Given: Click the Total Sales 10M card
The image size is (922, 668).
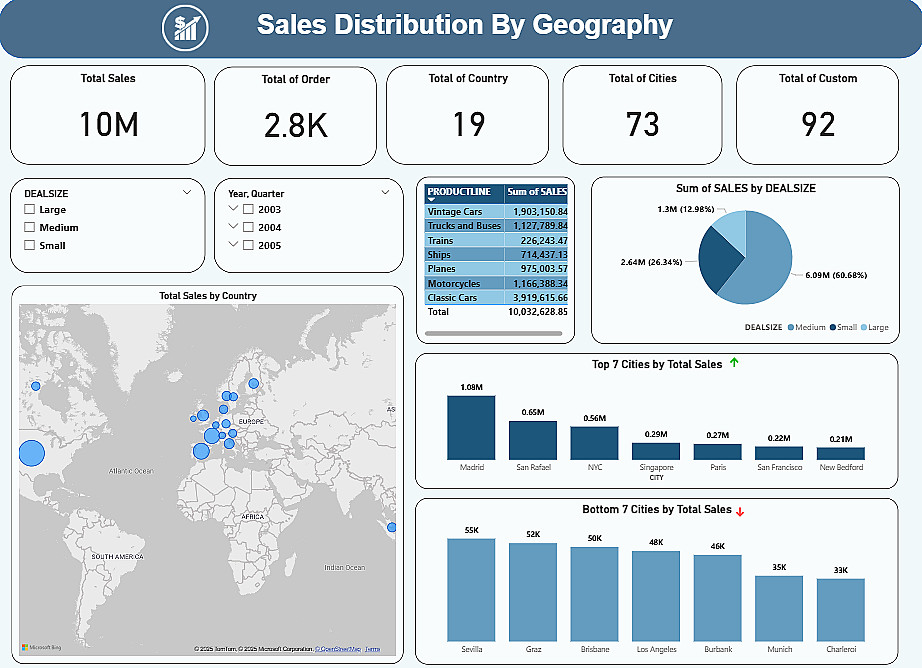Looking at the screenshot, I should [108, 115].
